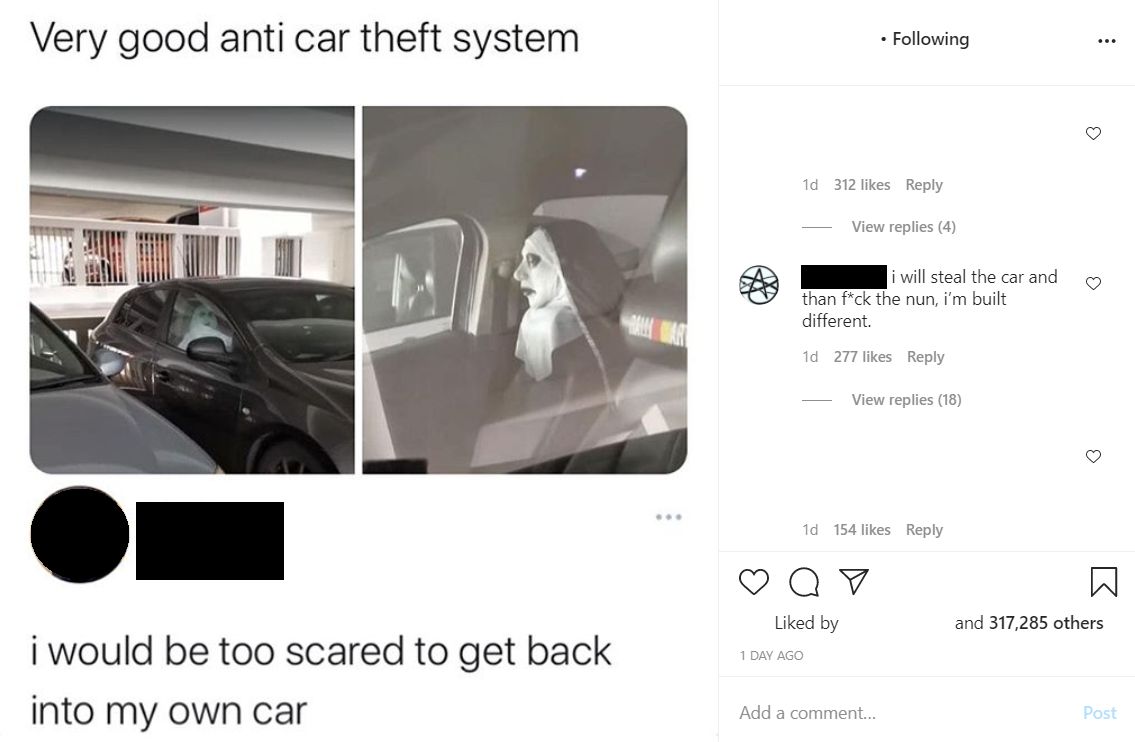The height and width of the screenshot is (742, 1135).
Task: Open the nun close-up photo
Action: [525, 290]
